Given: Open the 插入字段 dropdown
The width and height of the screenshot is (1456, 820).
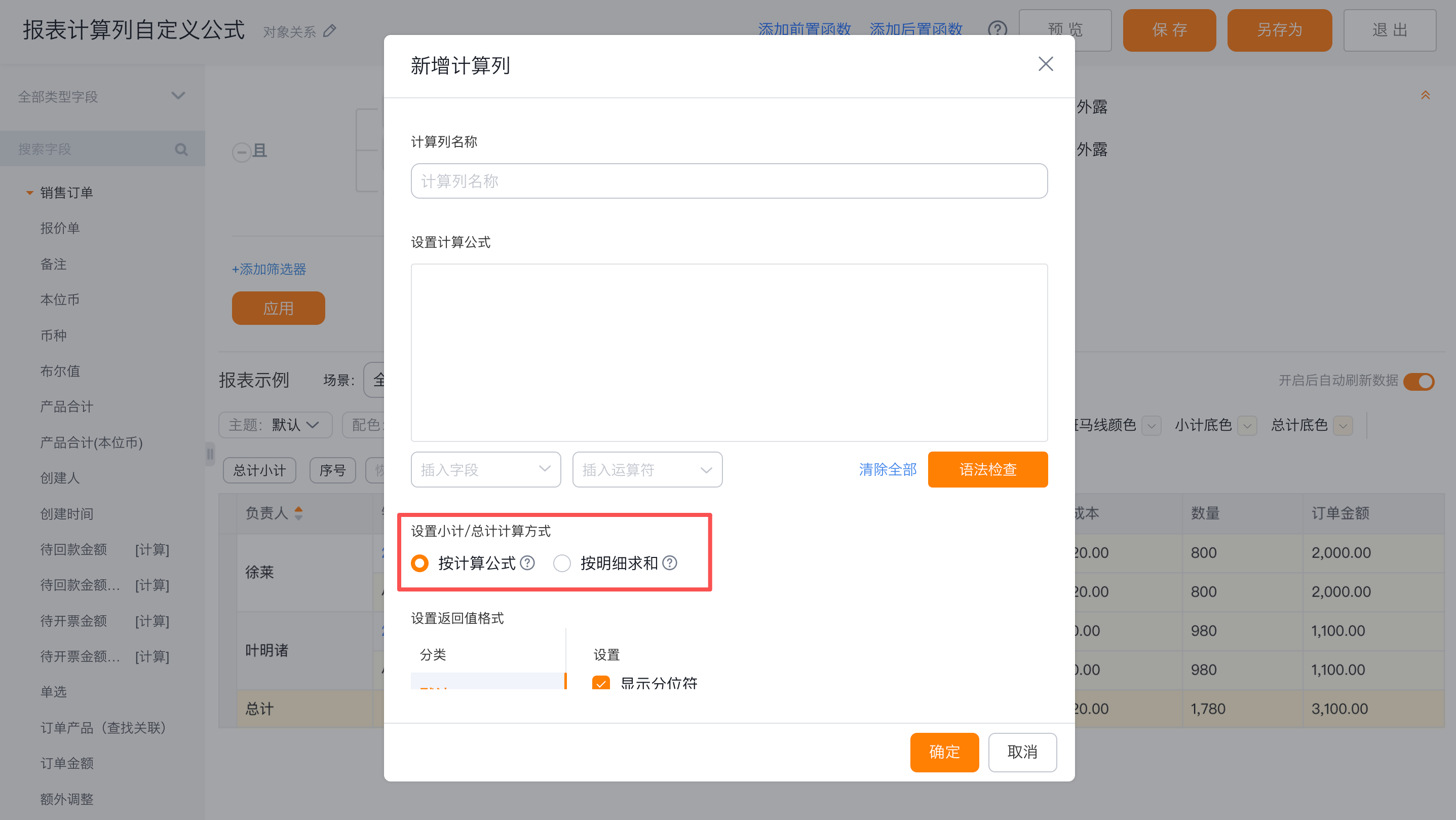Looking at the screenshot, I should click(x=485, y=469).
